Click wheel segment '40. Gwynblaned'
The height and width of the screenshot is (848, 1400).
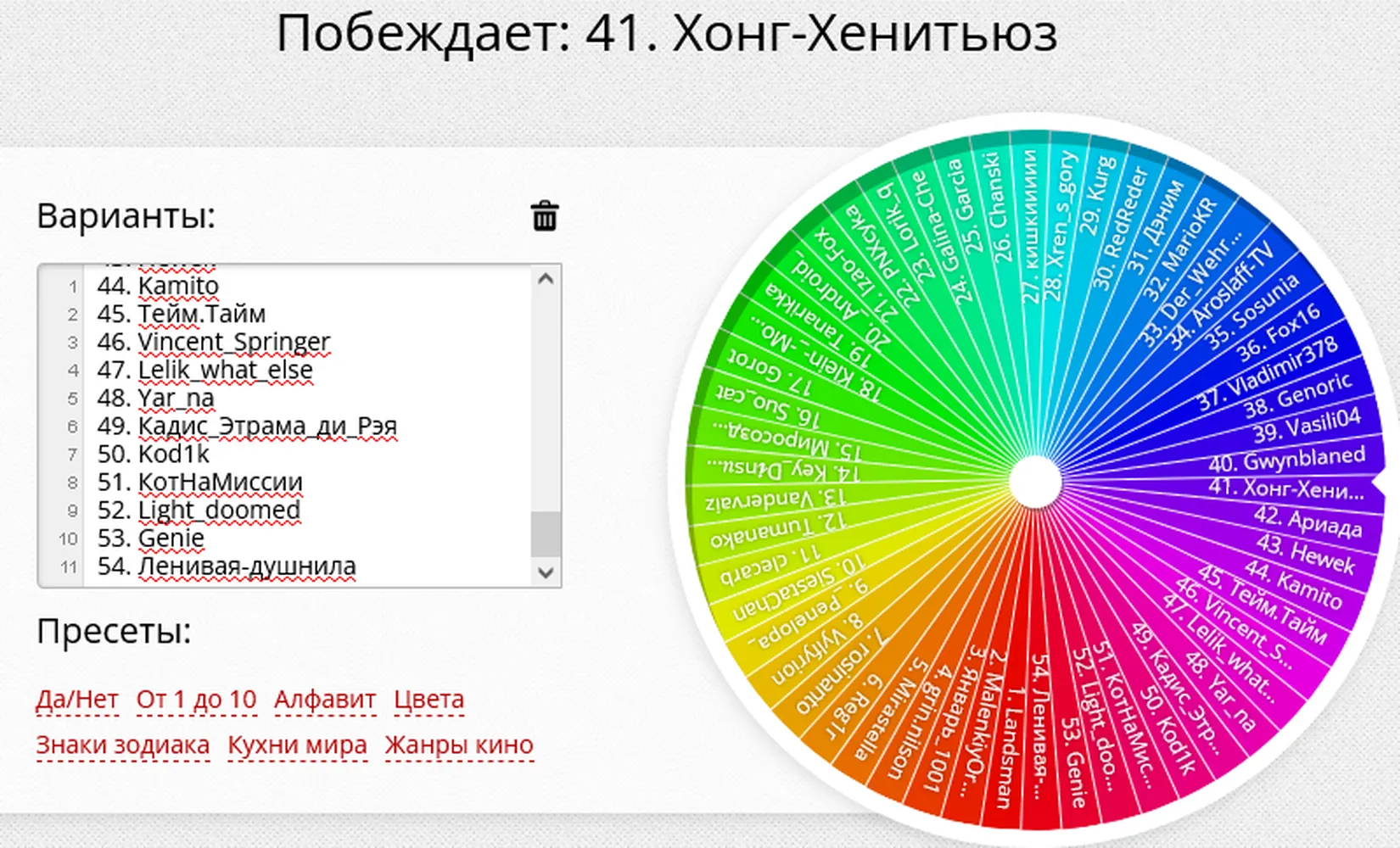pos(1286,459)
